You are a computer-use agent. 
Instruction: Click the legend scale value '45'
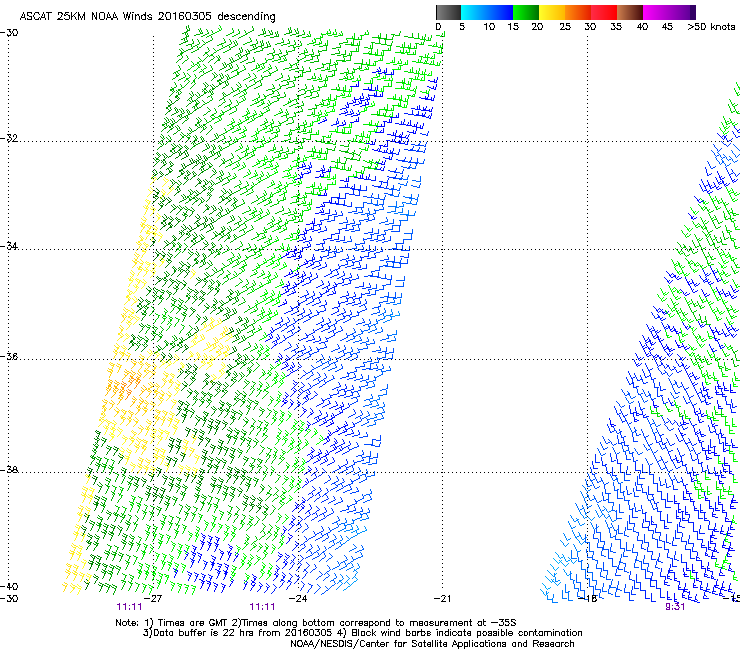point(667,26)
